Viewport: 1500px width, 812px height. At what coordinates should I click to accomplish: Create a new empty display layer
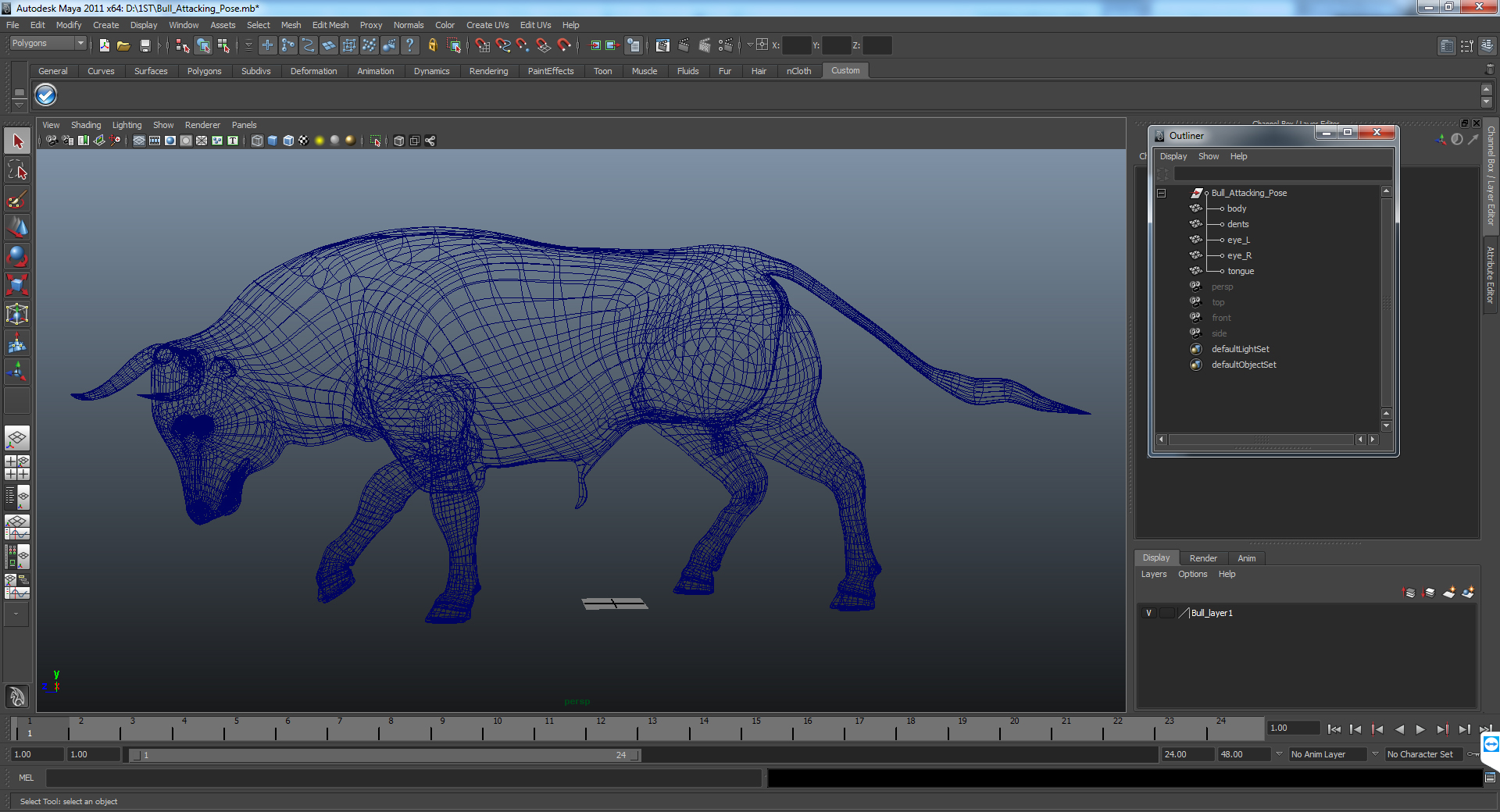(1449, 593)
